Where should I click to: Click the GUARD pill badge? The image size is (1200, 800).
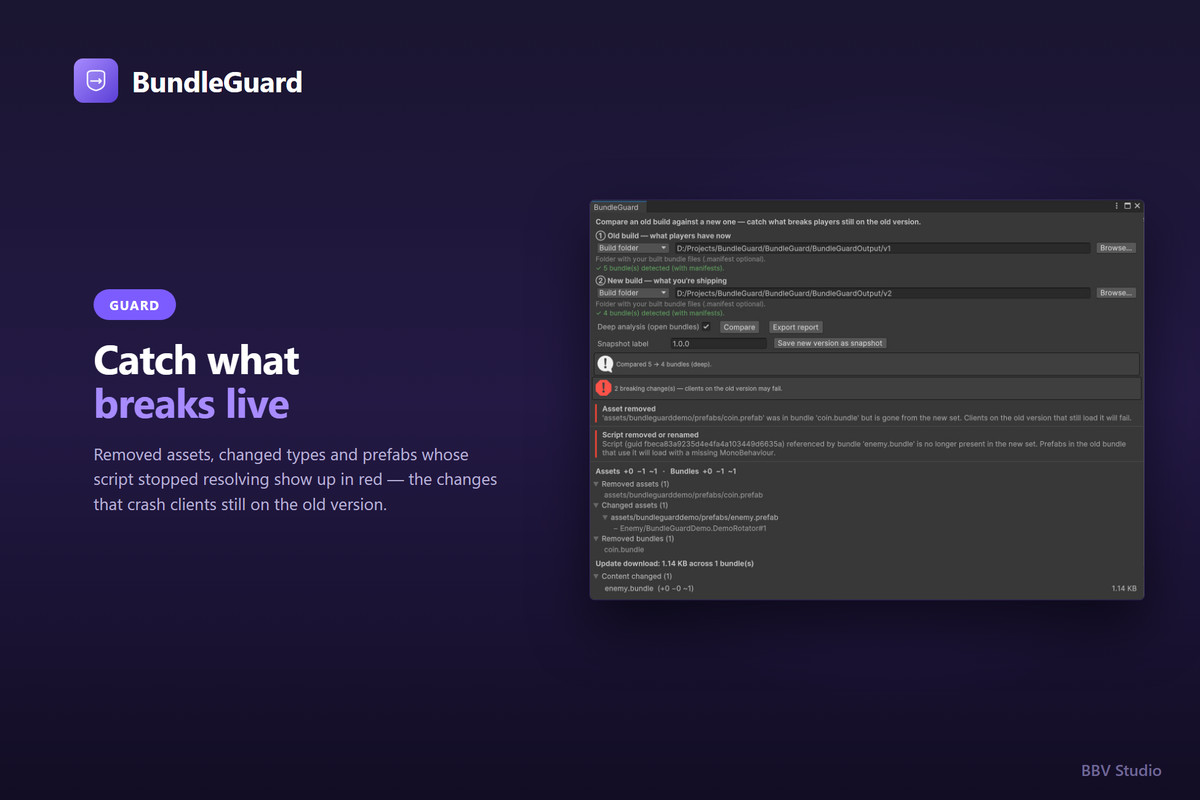coord(135,305)
